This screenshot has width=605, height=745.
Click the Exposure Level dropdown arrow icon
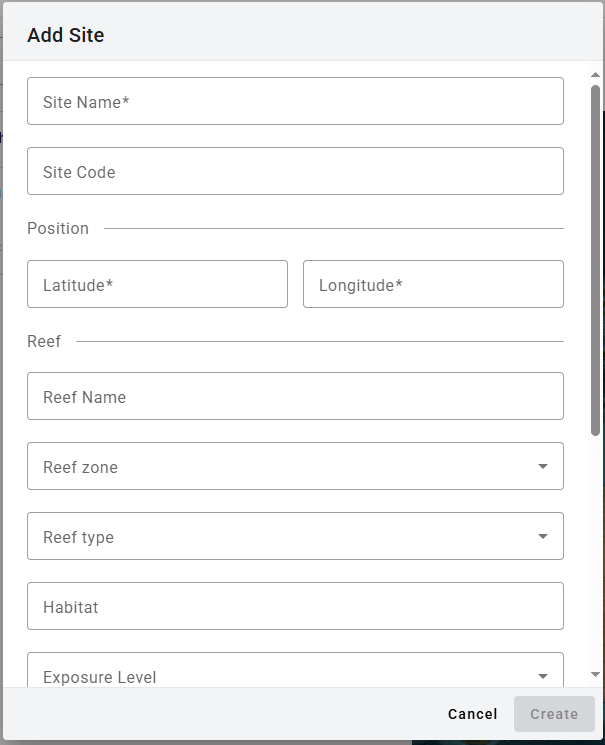(542, 676)
